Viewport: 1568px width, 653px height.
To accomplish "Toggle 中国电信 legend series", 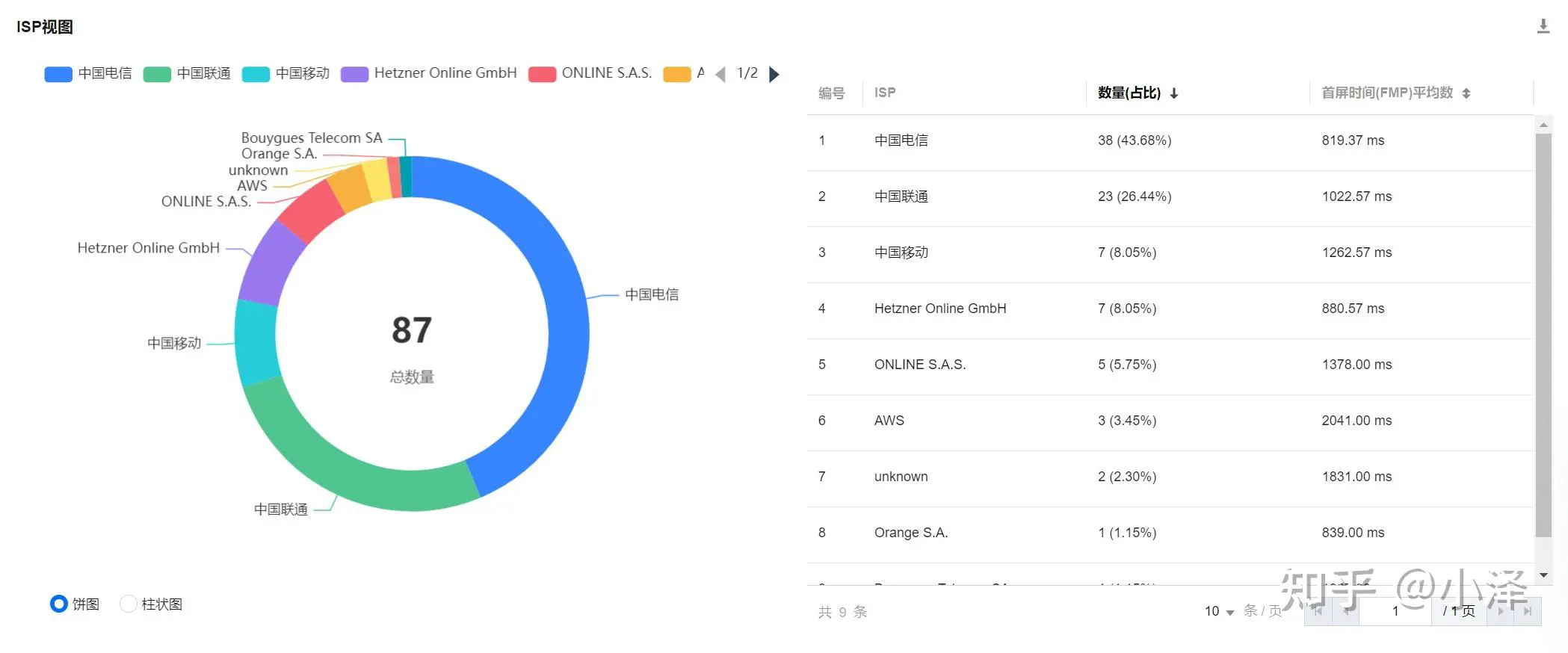I will point(88,73).
